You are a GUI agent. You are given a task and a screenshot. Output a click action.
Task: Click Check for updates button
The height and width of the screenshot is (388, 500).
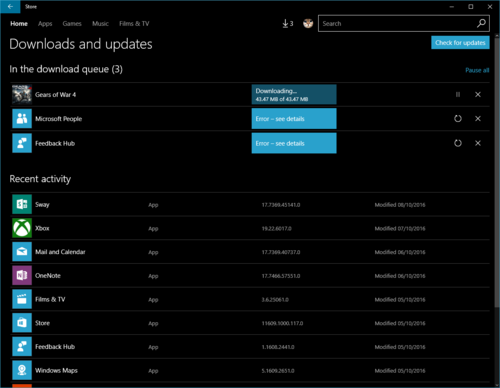tap(460, 43)
